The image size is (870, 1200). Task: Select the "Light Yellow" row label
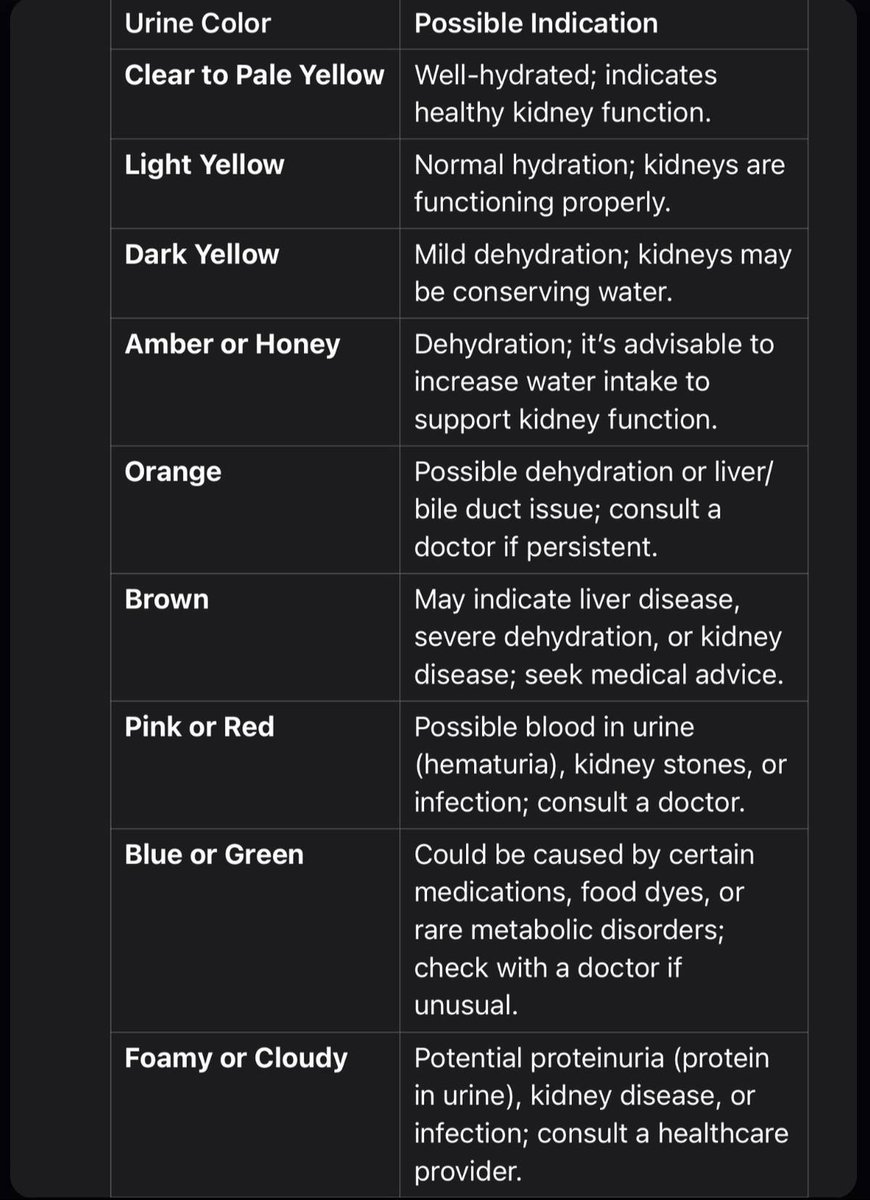click(204, 165)
